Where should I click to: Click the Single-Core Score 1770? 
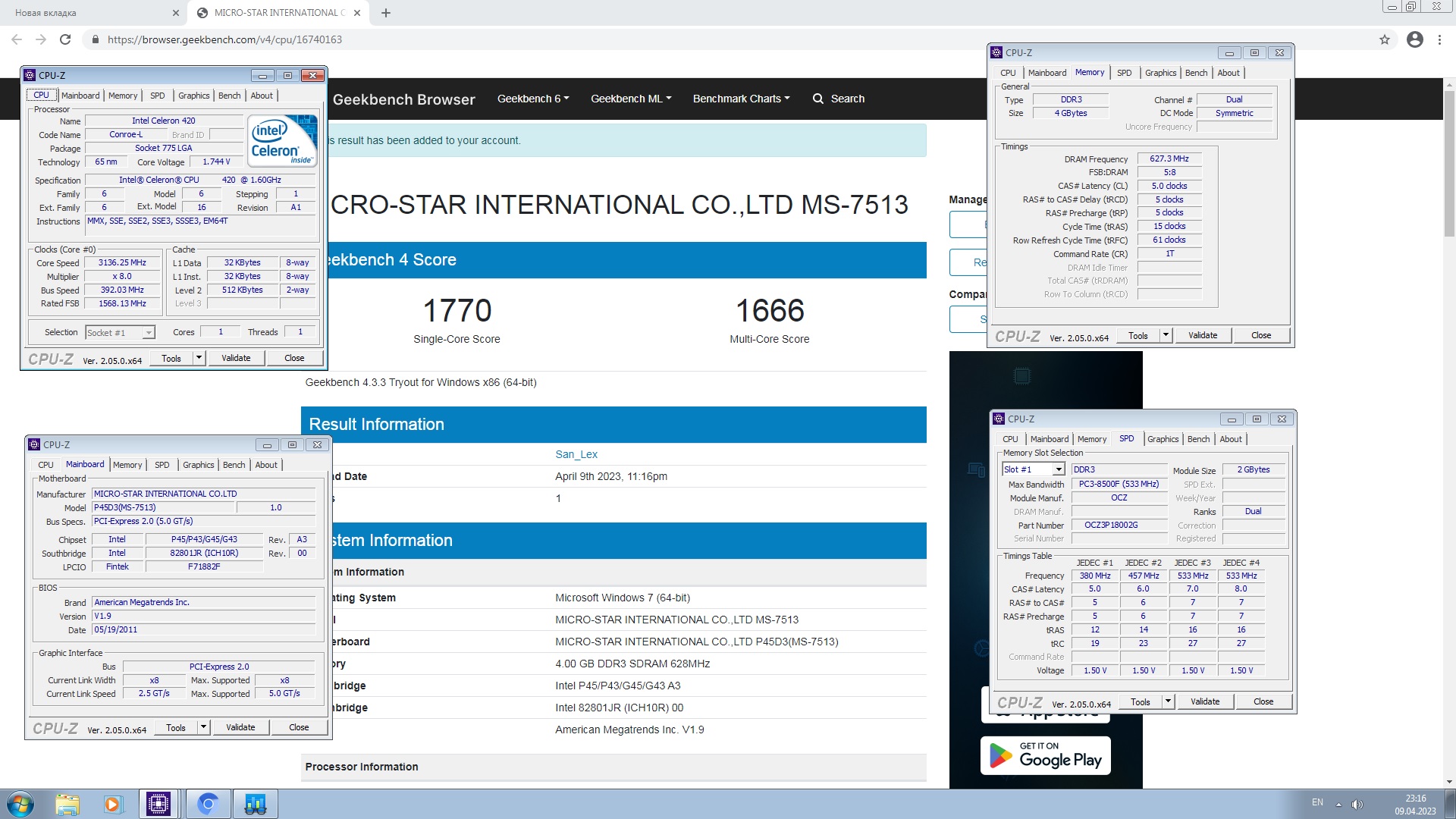point(457,310)
